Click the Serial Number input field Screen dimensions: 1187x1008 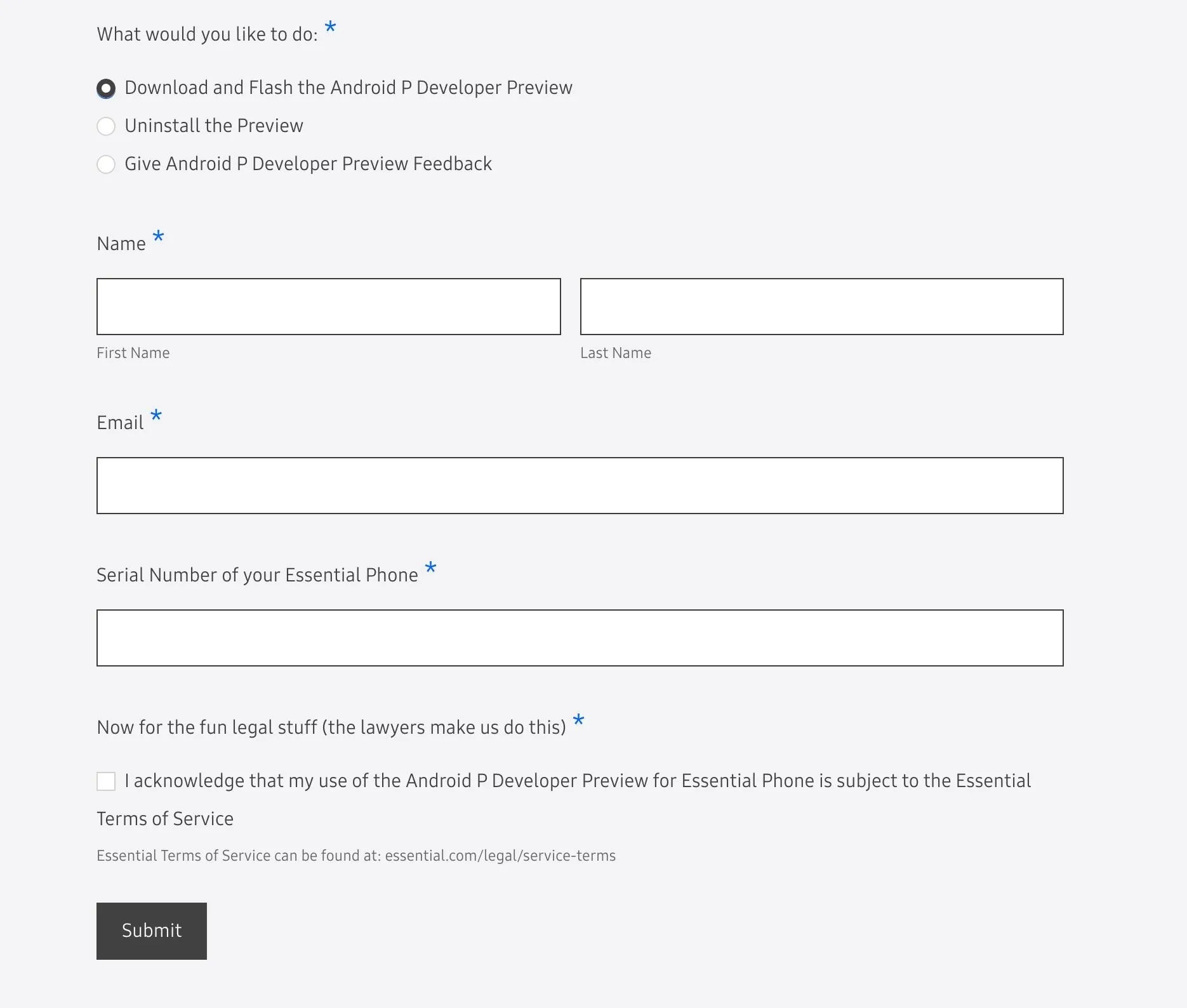coord(580,638)
